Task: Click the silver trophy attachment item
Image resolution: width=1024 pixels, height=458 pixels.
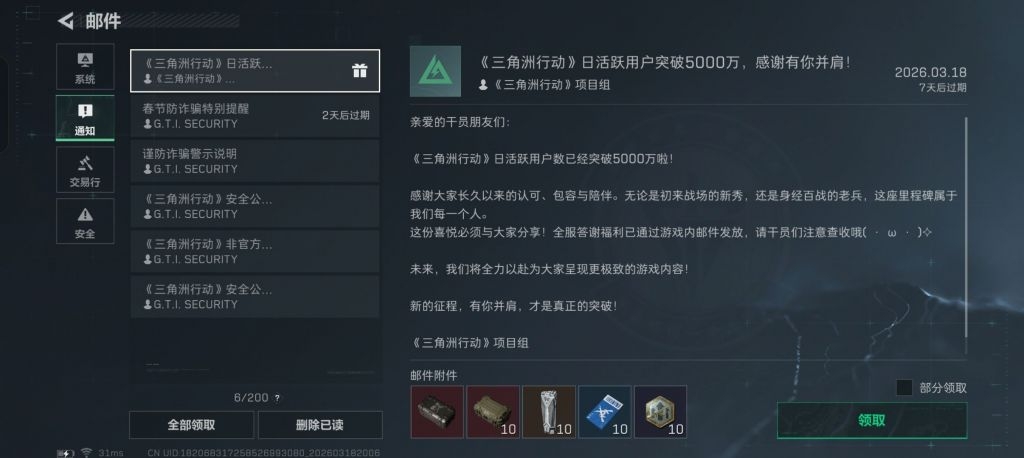Action: point(549,412)
